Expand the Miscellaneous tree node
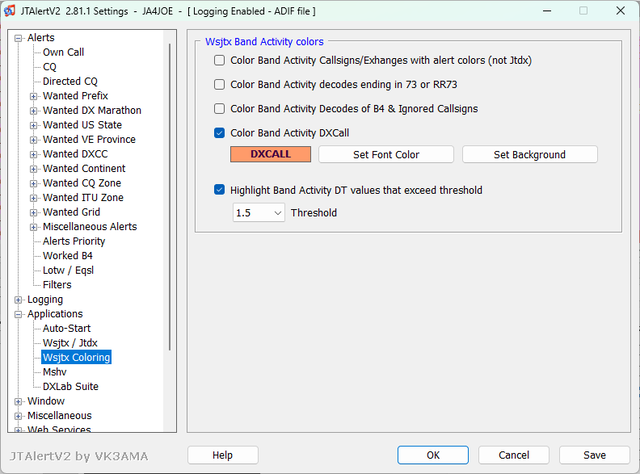The image size is (640, 474). (18, 416)
